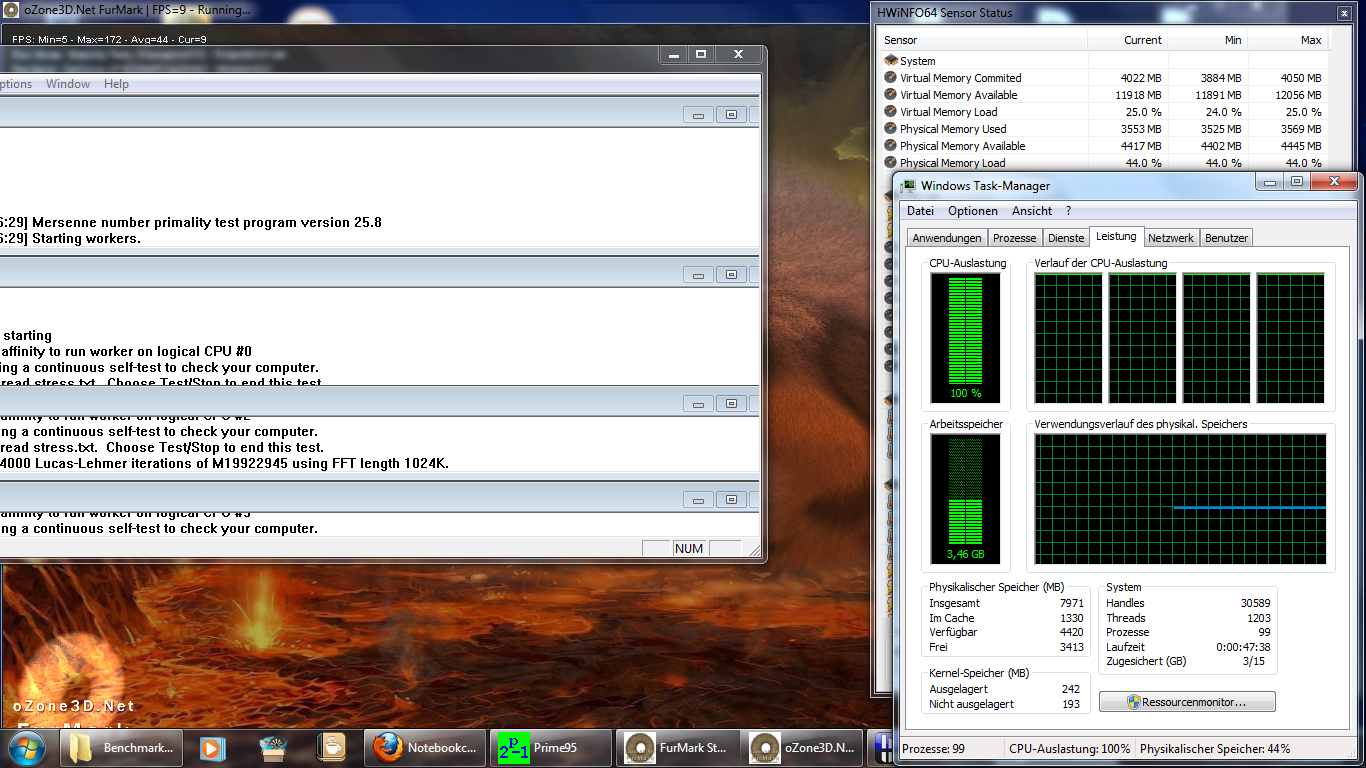This screenshot has width=1366, height=768.
Task: Click the dartboard paint taskbar icon
Action: 273,748
